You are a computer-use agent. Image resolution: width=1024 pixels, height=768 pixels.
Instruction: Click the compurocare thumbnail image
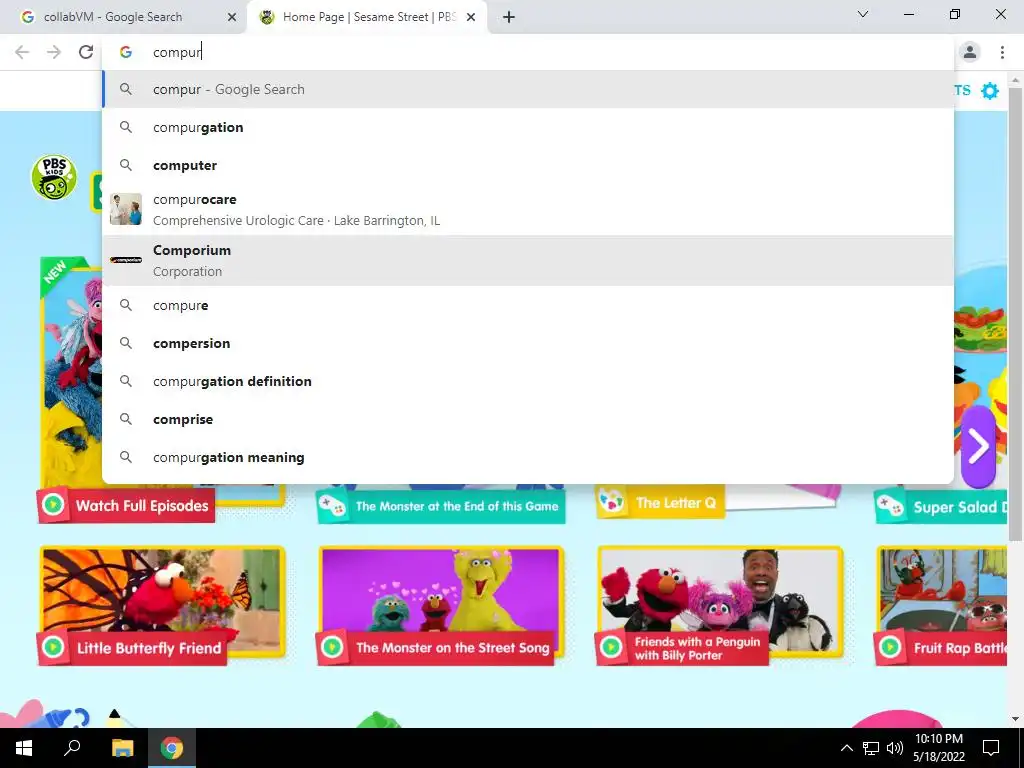pyautogui.click(x=126, y=209)
